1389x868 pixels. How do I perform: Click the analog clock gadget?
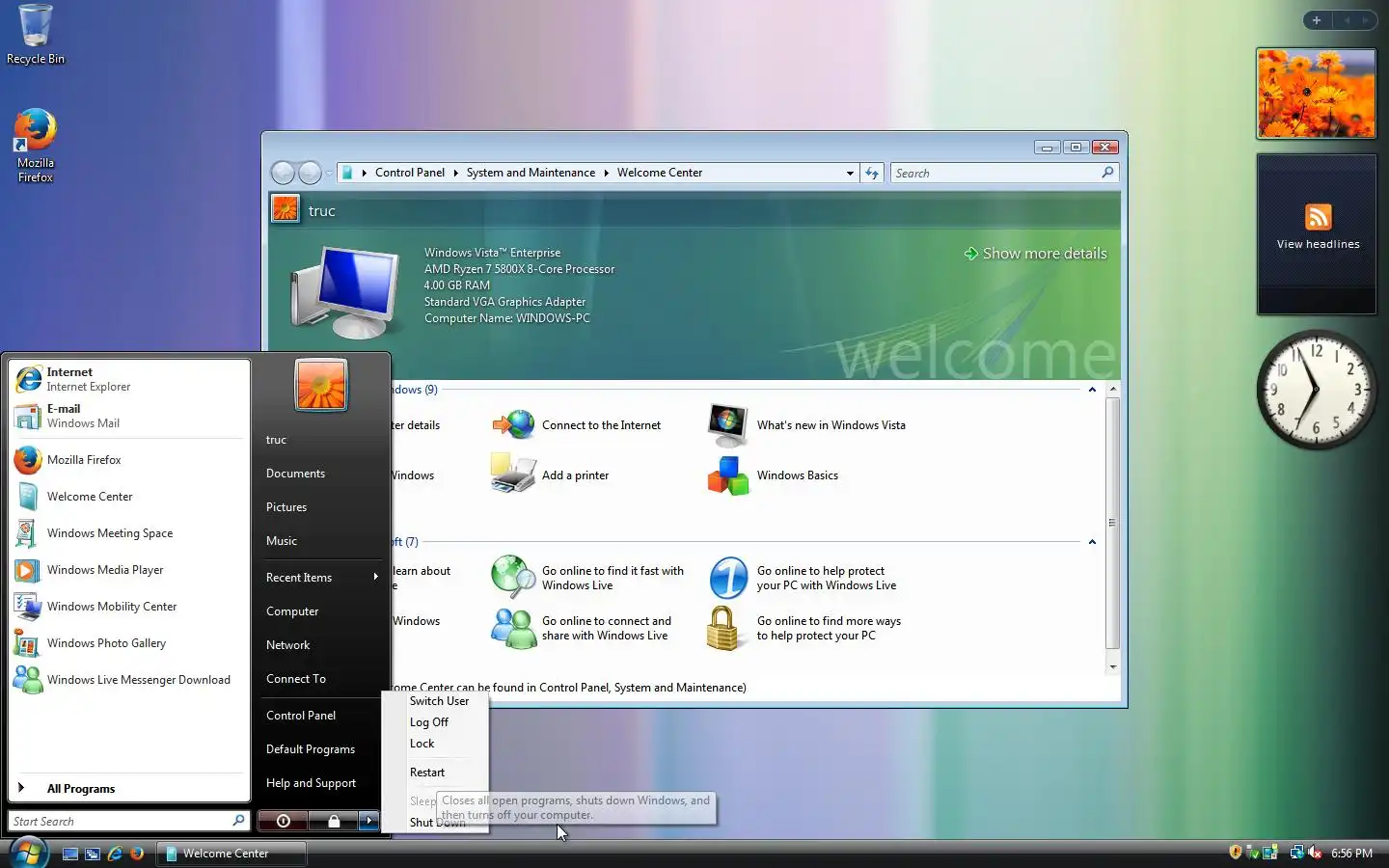(x=1316, y=390)
